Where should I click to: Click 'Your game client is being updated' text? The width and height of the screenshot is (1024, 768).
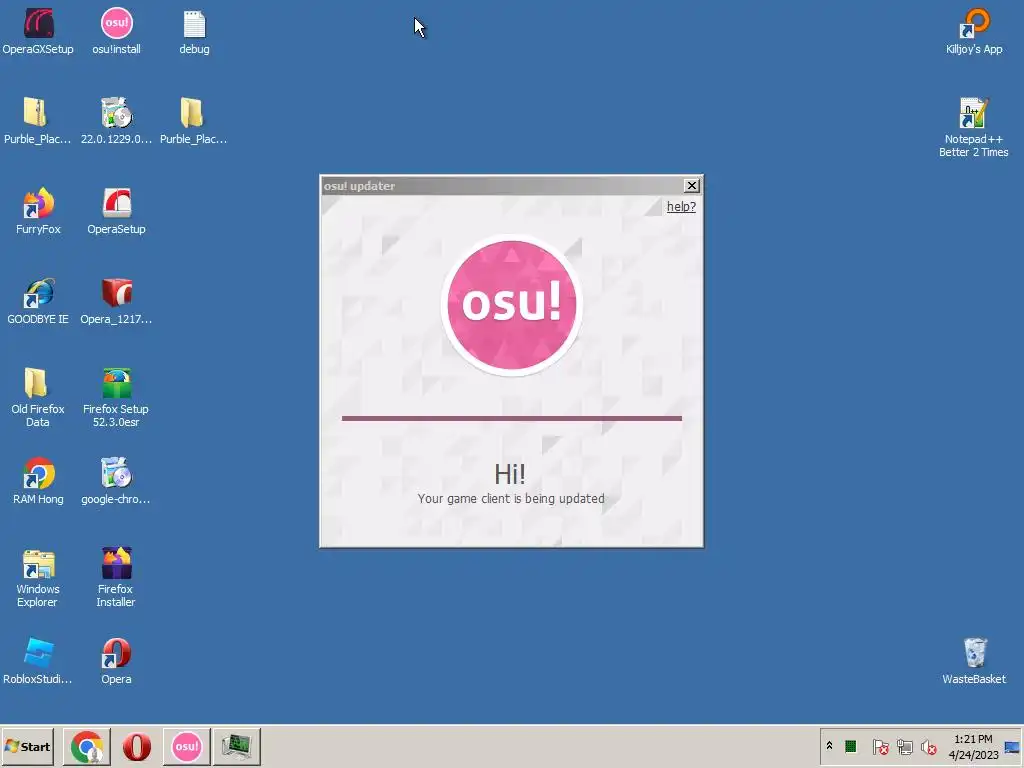tap(511, 498)
